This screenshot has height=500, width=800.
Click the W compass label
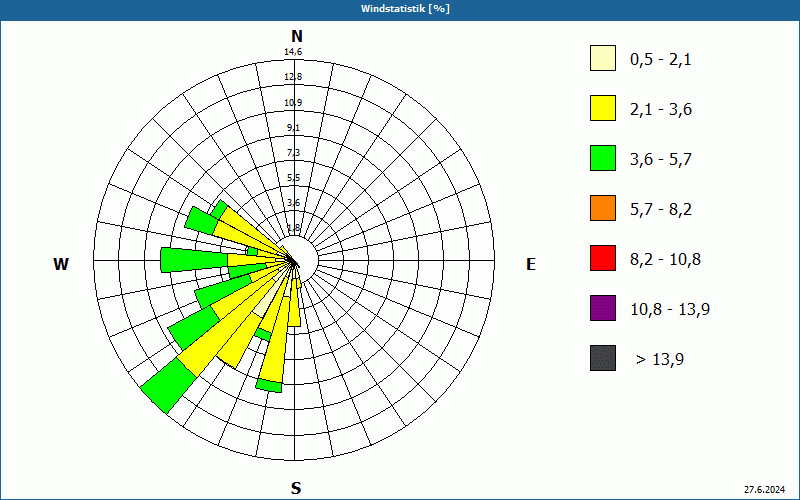coord(61,264)
